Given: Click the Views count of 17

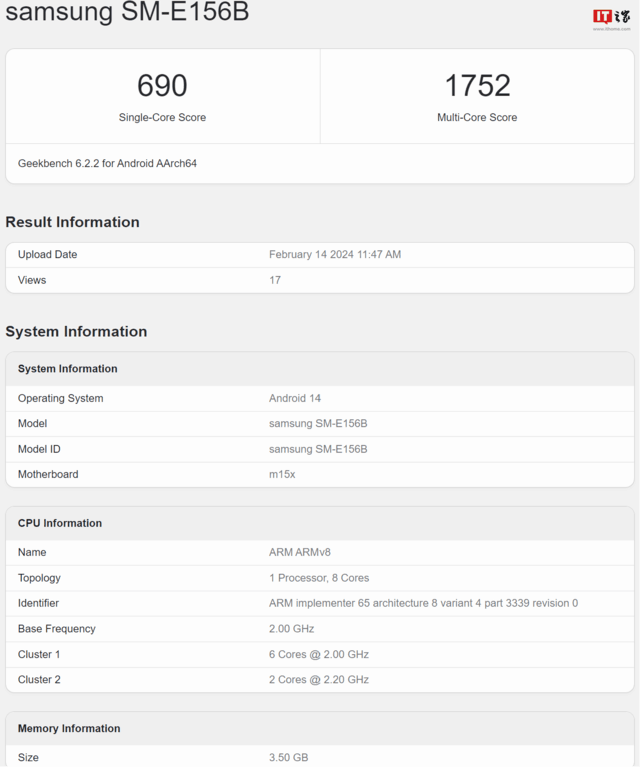Looking at the screenshot, I should (x=275, y=280).
